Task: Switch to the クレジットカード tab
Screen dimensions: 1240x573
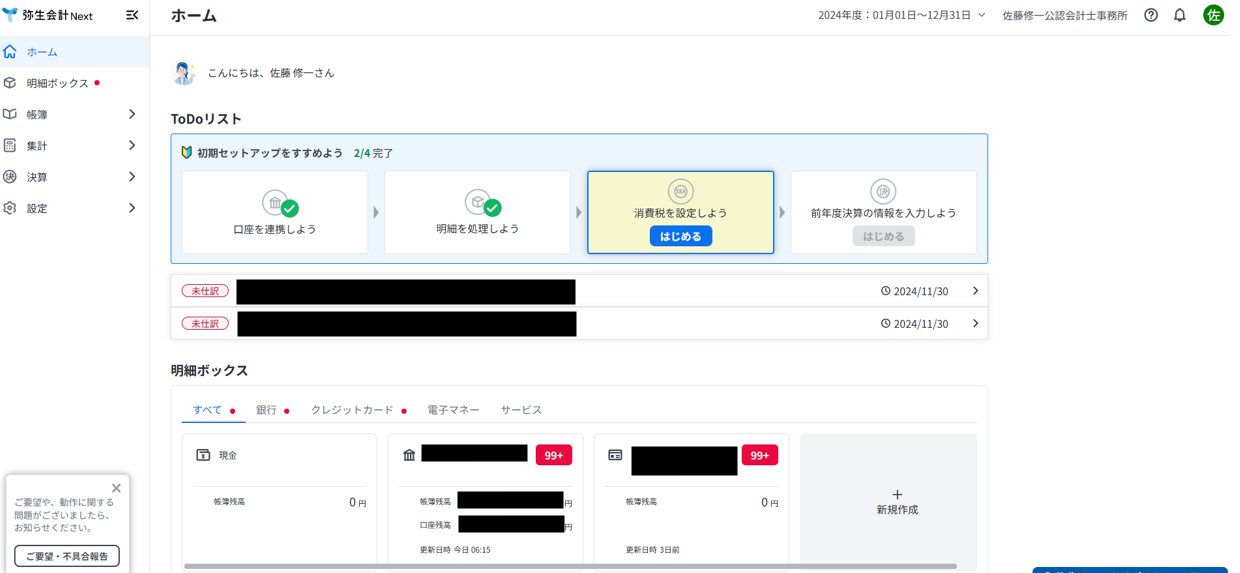Action: coord(352,410)
